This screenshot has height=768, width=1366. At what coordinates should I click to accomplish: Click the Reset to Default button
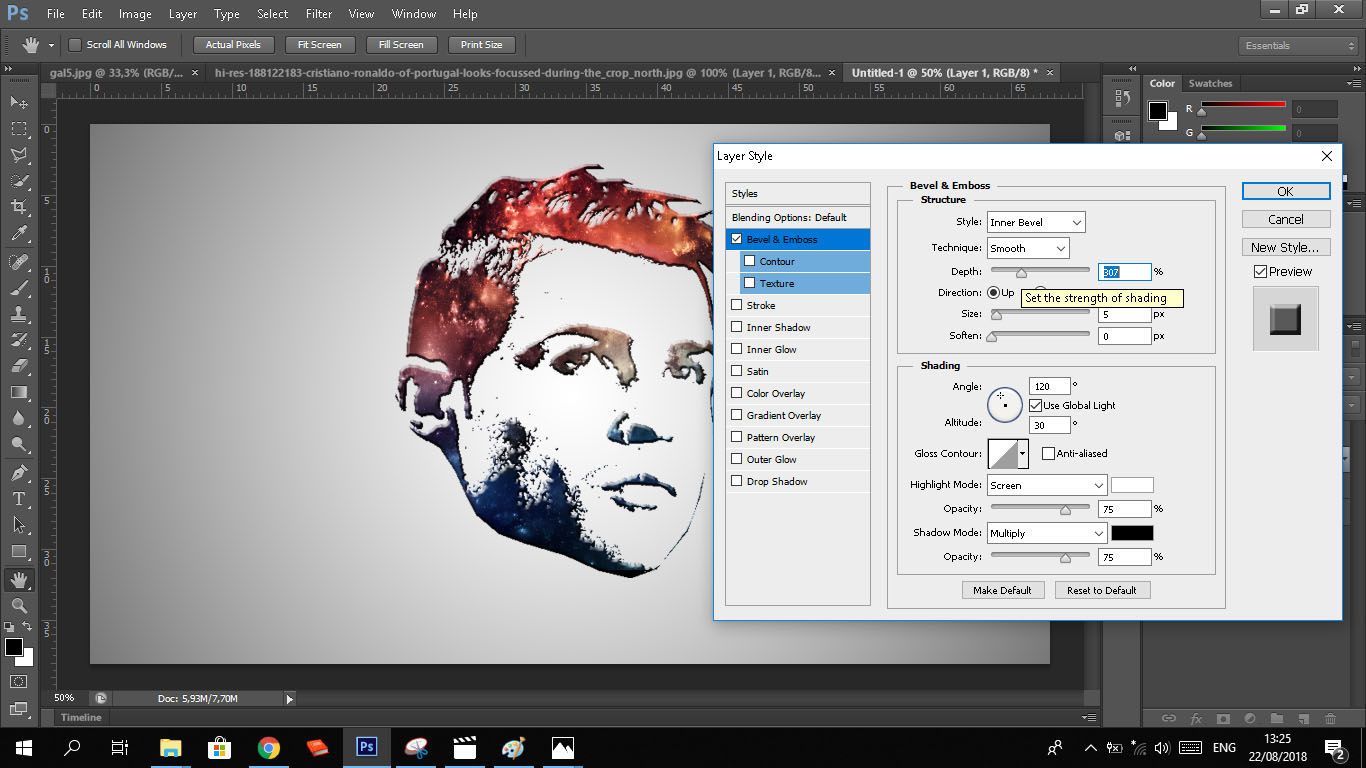coord(1102,590)
